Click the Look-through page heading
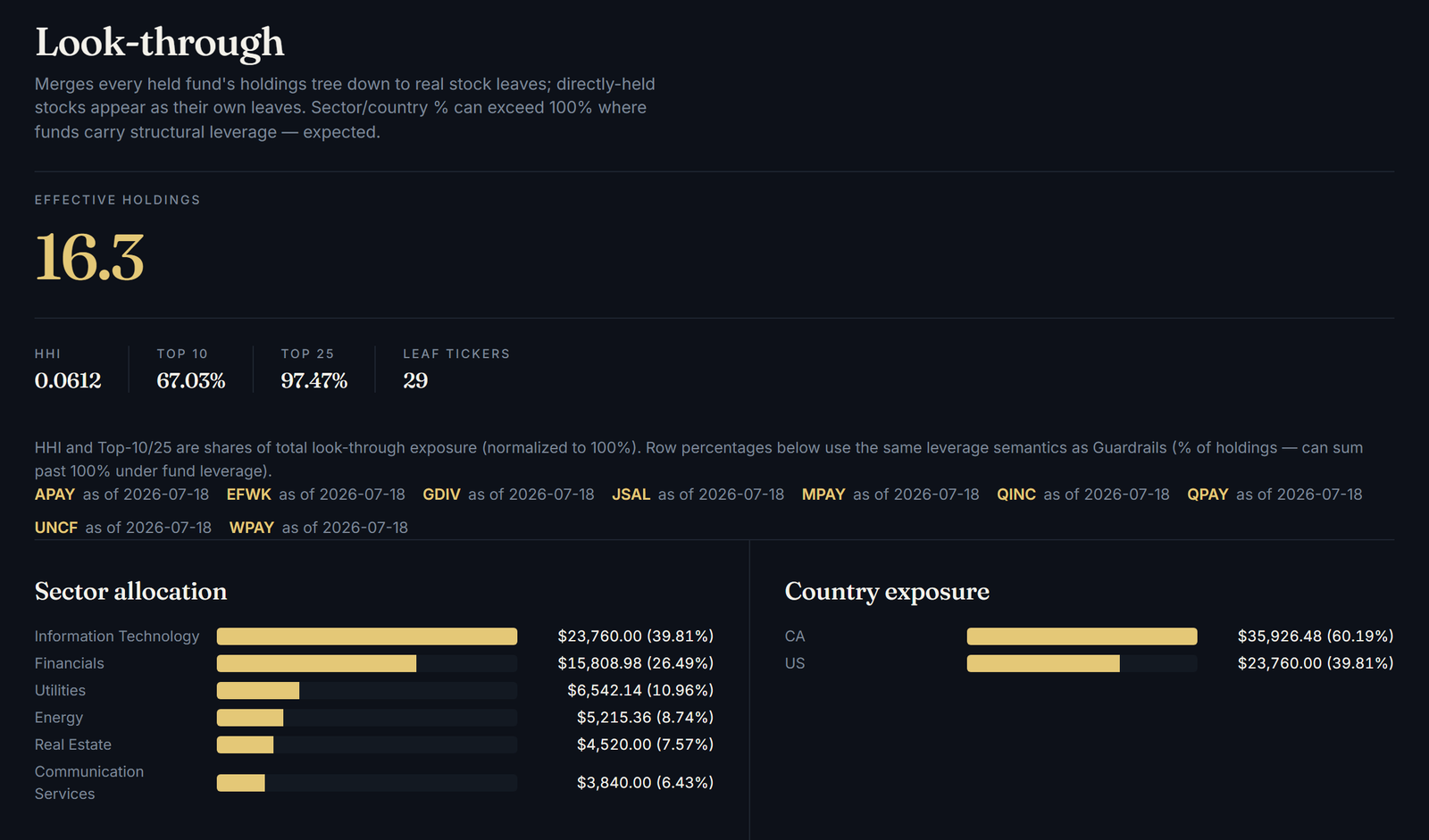 pos(160,44)
